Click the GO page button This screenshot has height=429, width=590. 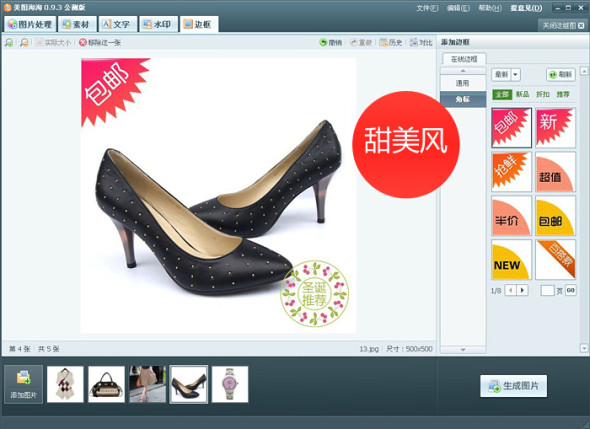point(570,290)
